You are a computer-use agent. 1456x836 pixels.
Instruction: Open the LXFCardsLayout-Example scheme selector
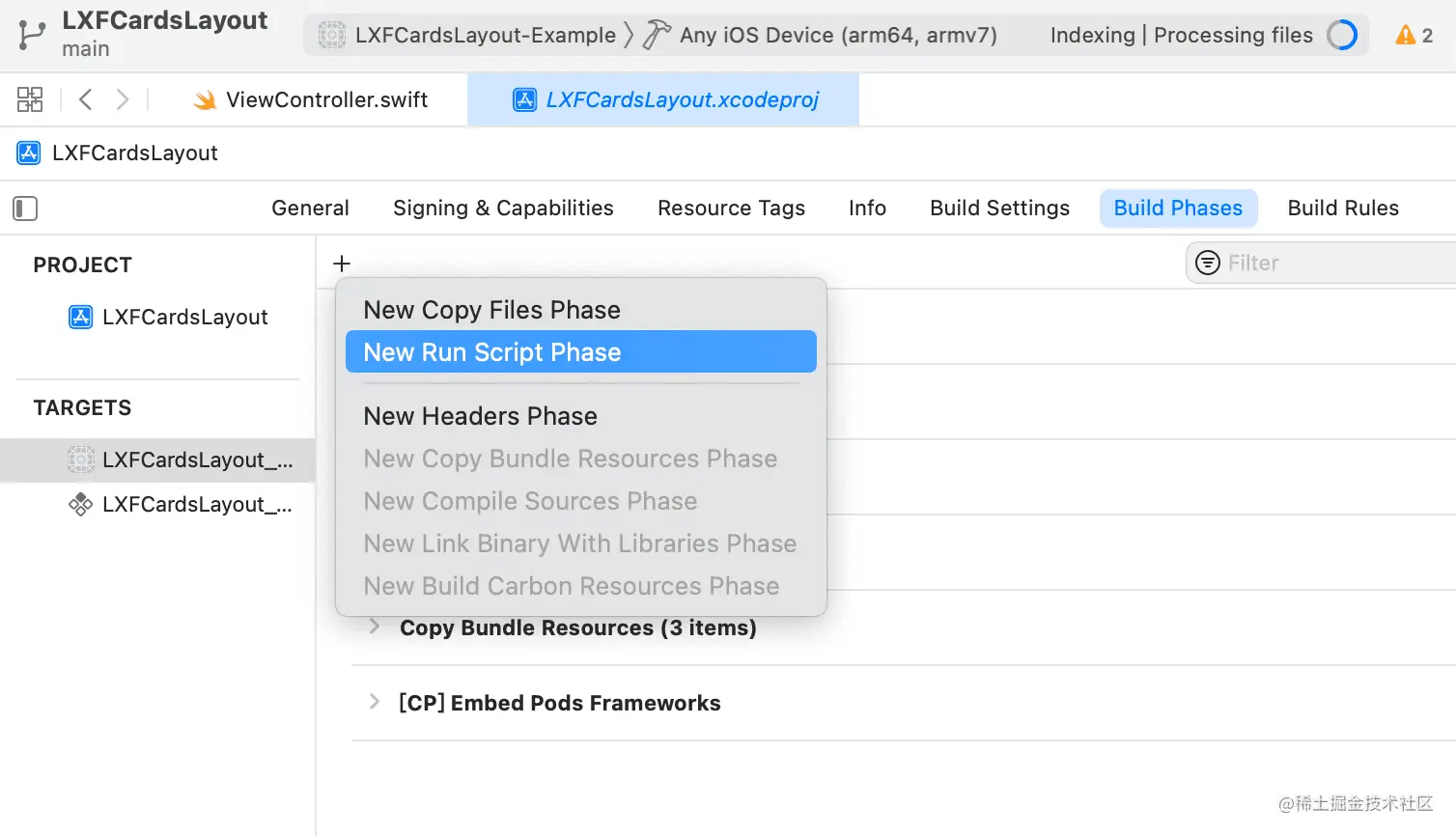[x=470, y=36]
